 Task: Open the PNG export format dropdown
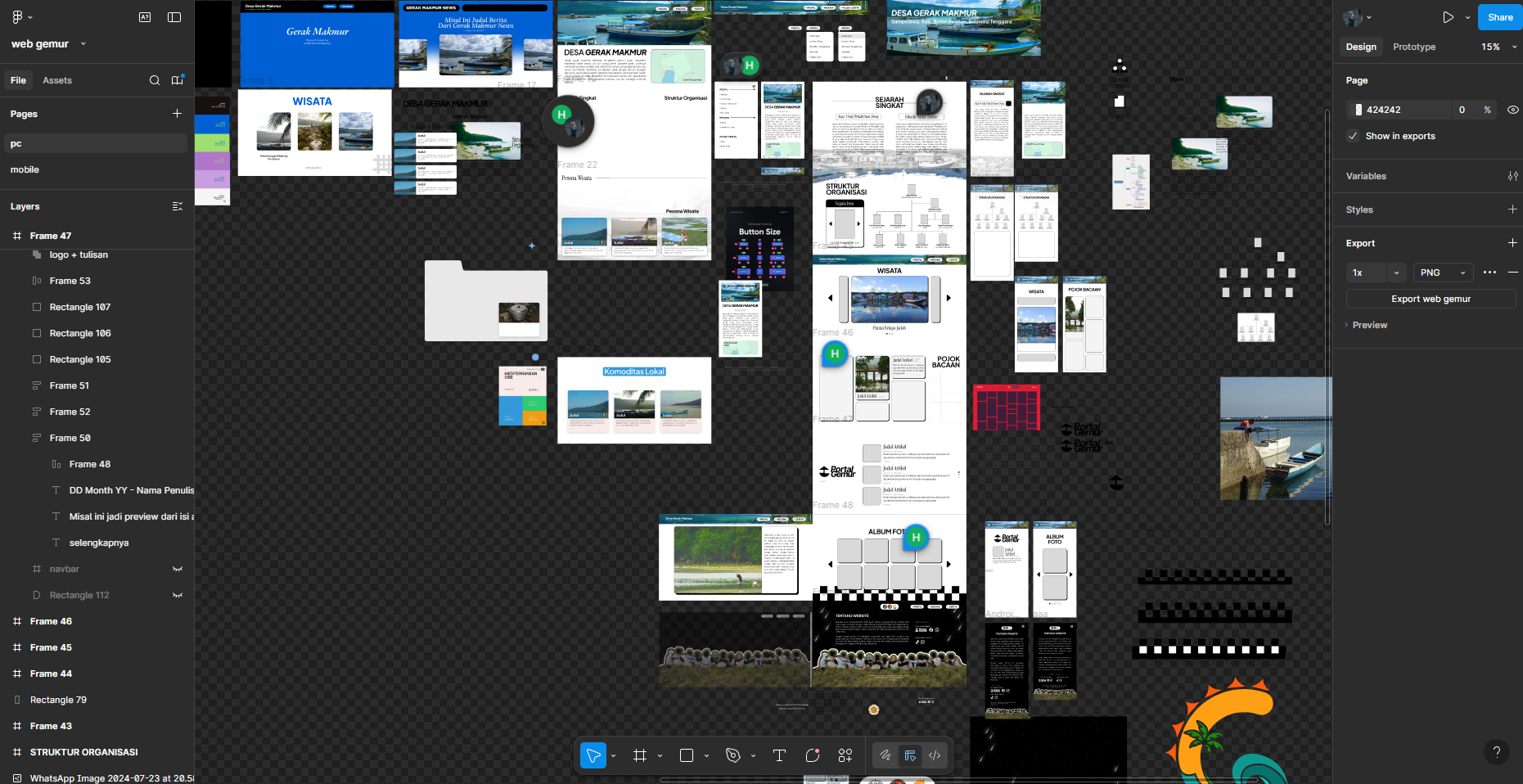pos(1443,273)
